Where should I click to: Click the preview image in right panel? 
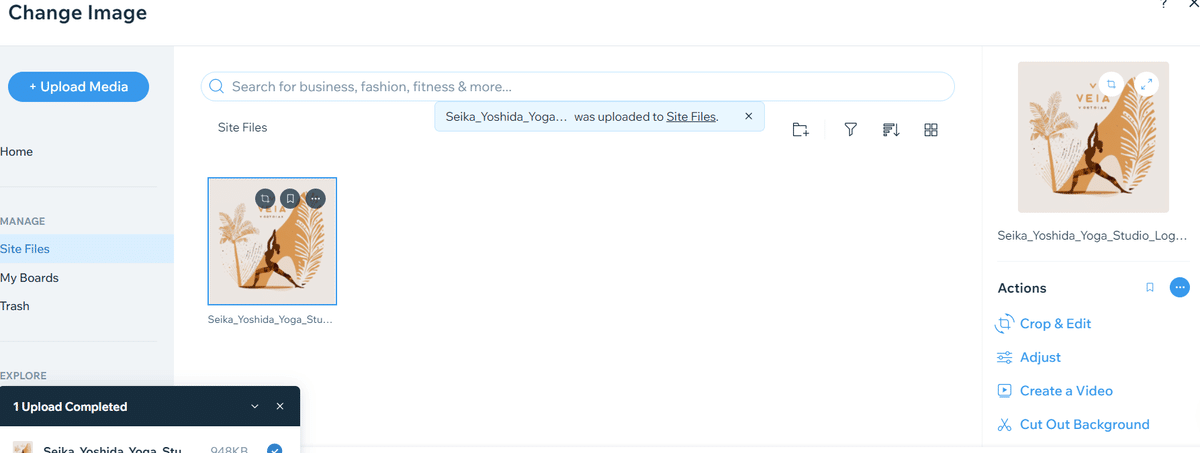[1093, 137]
